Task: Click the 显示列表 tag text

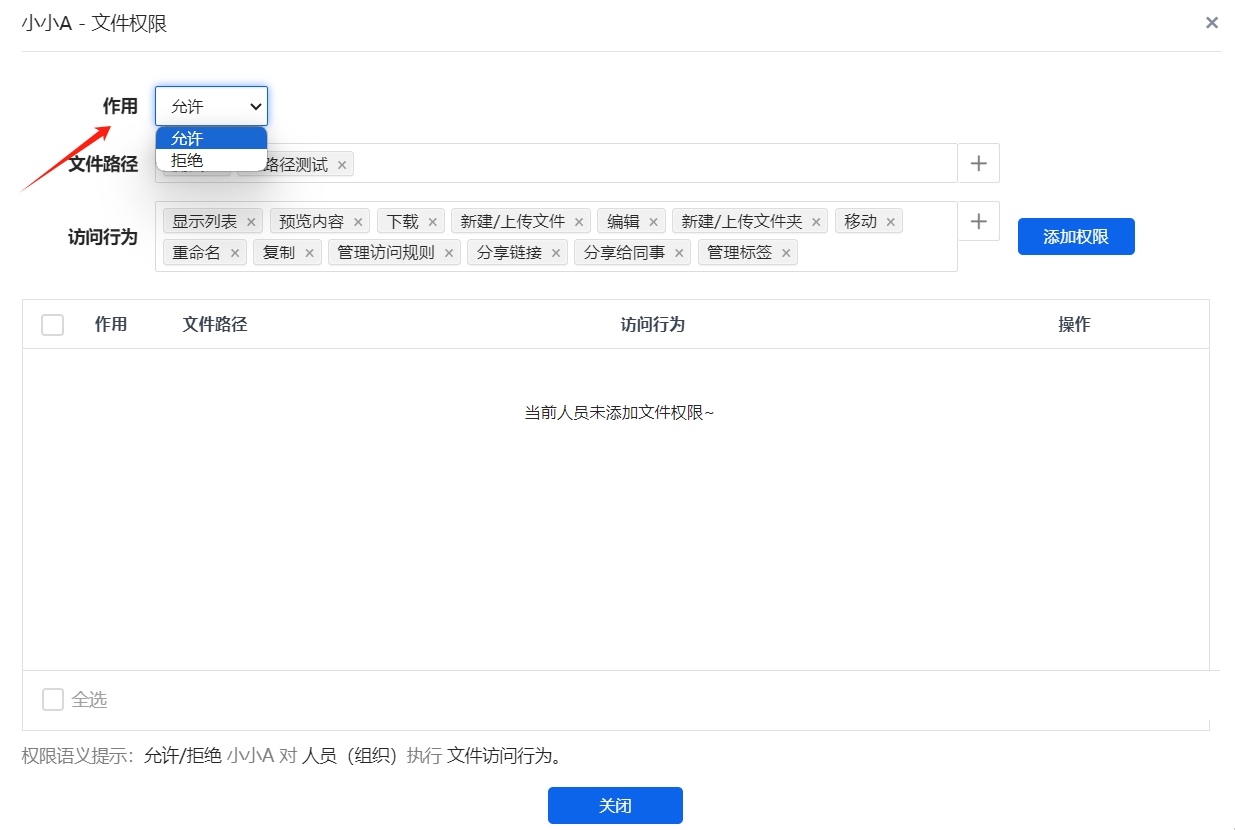Action: 205,222
